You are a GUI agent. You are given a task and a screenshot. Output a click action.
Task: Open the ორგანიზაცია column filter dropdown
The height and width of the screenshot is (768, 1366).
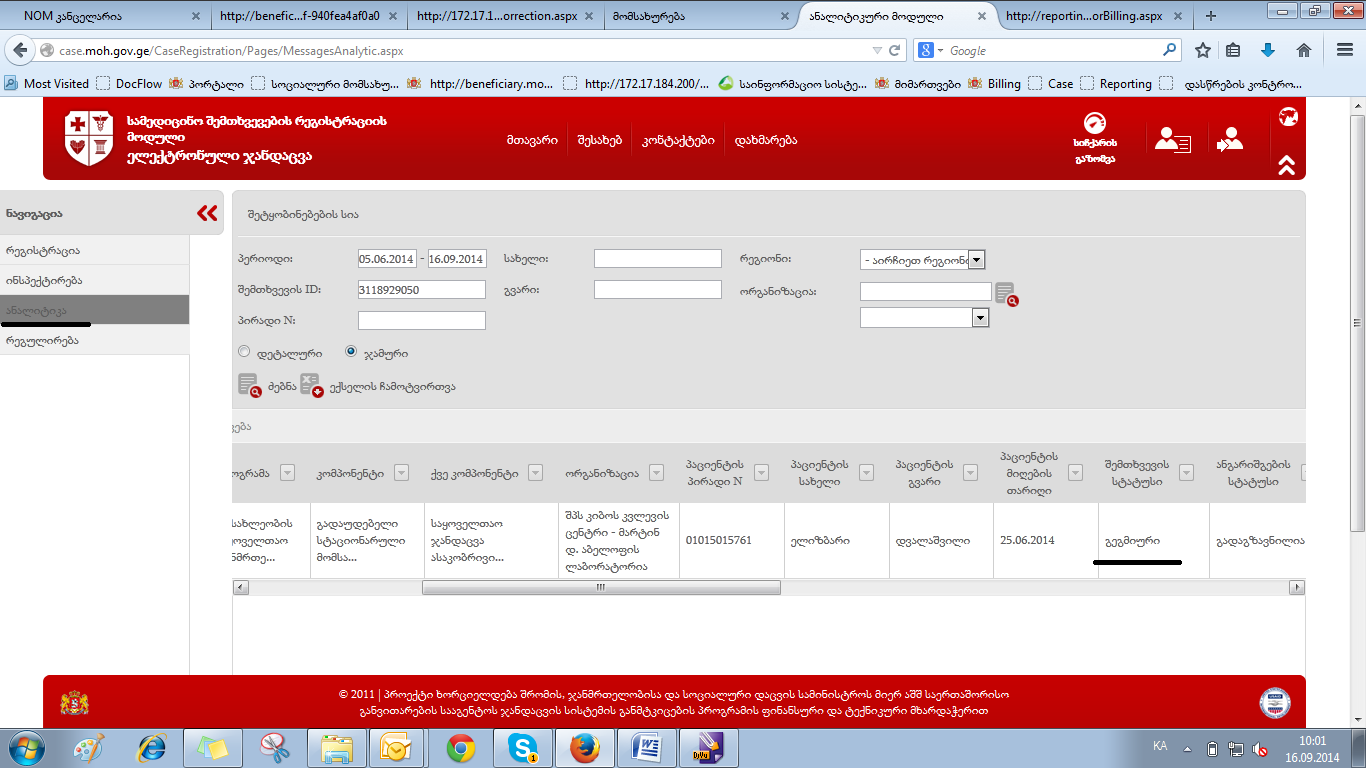[657, 473]
